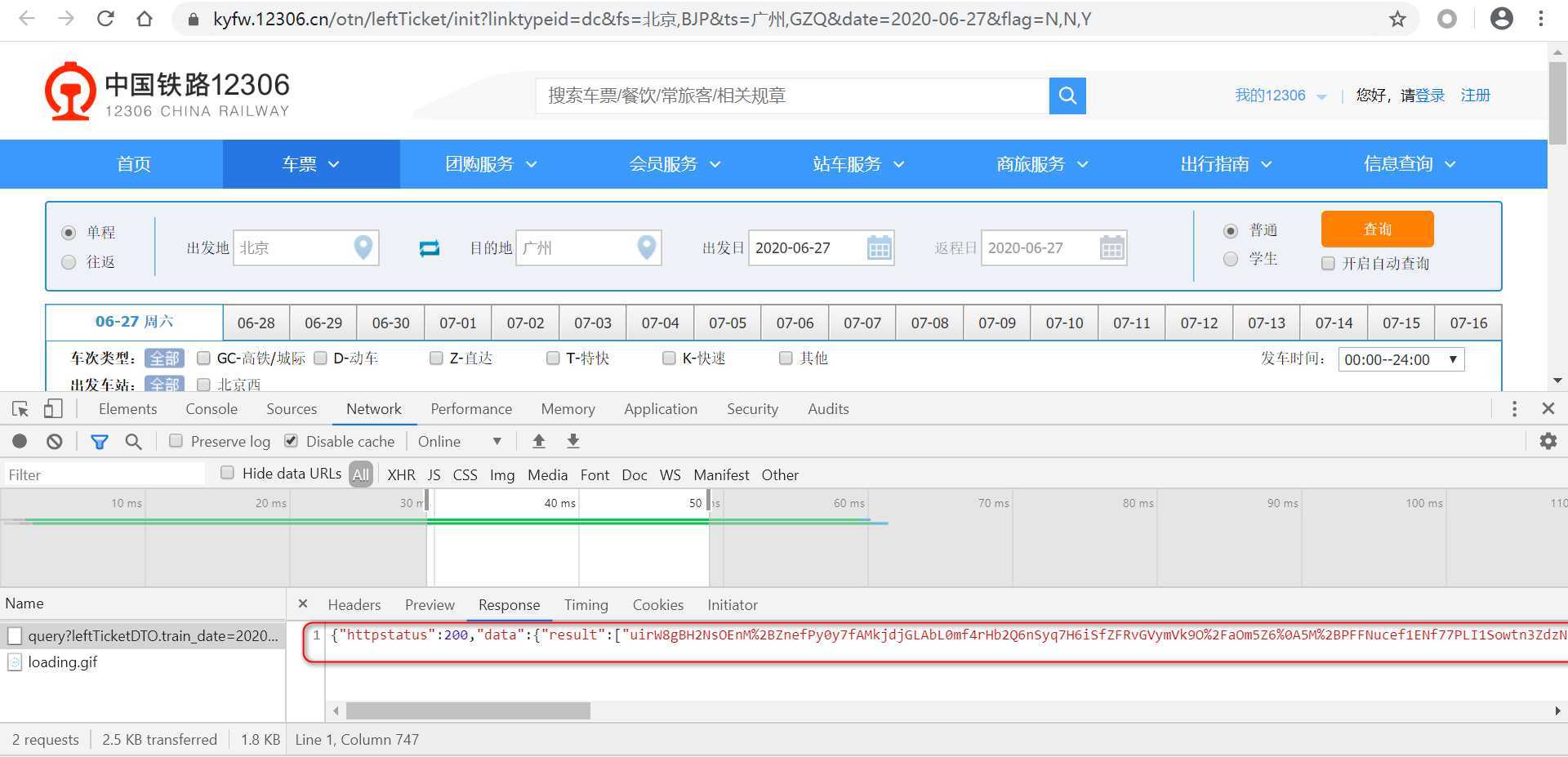
Task: Show the Preview tab of the request
Action: tap(430, 605)
